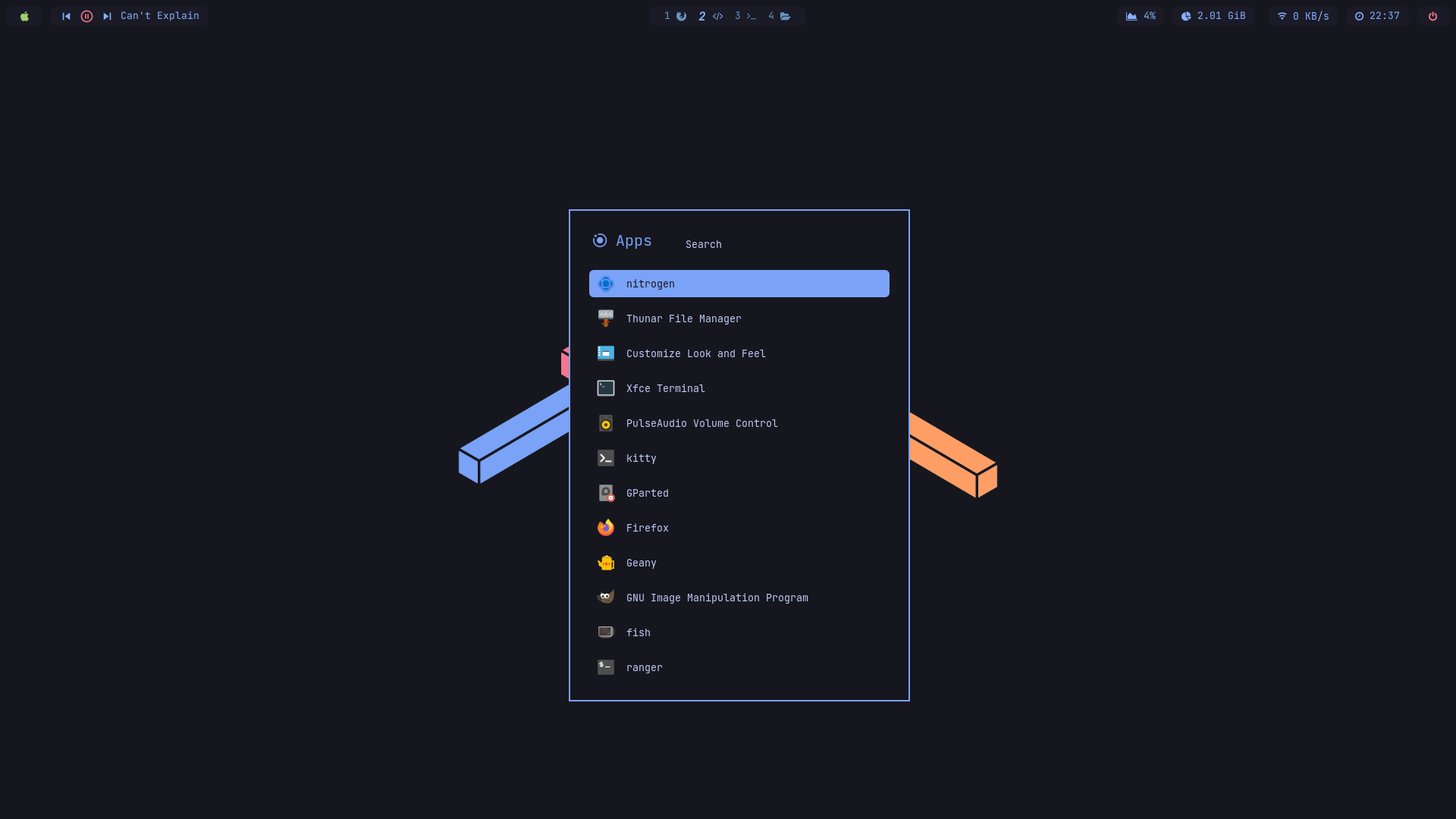Click the PulseAudio Volume Control speaker icon
This screenshot has width=1456, height=819.
pyautogui.click(x=605, y=423)
